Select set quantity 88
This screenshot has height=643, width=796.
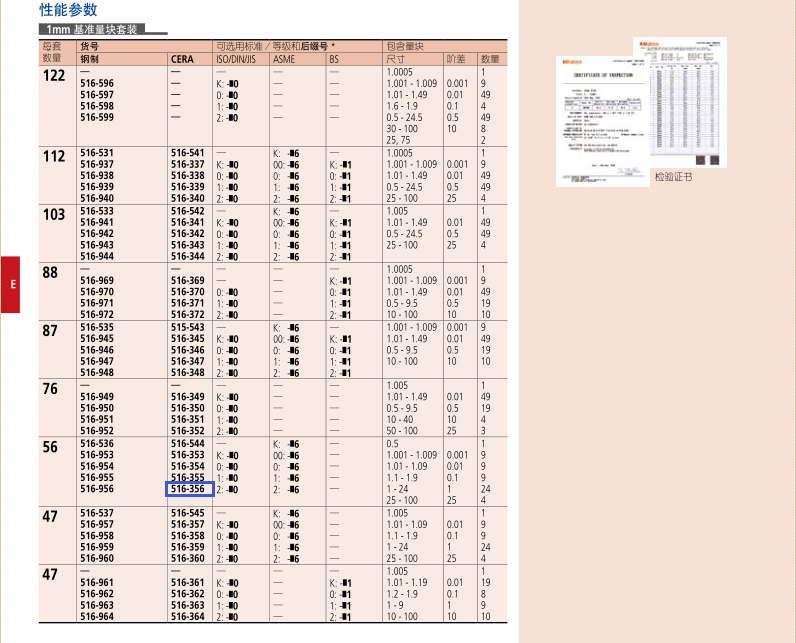[50, 273]
